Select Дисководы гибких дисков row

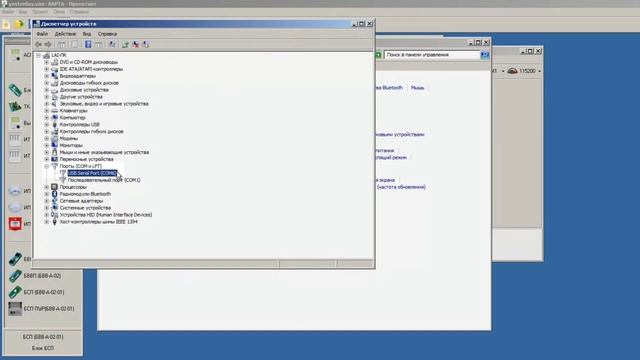89,83
